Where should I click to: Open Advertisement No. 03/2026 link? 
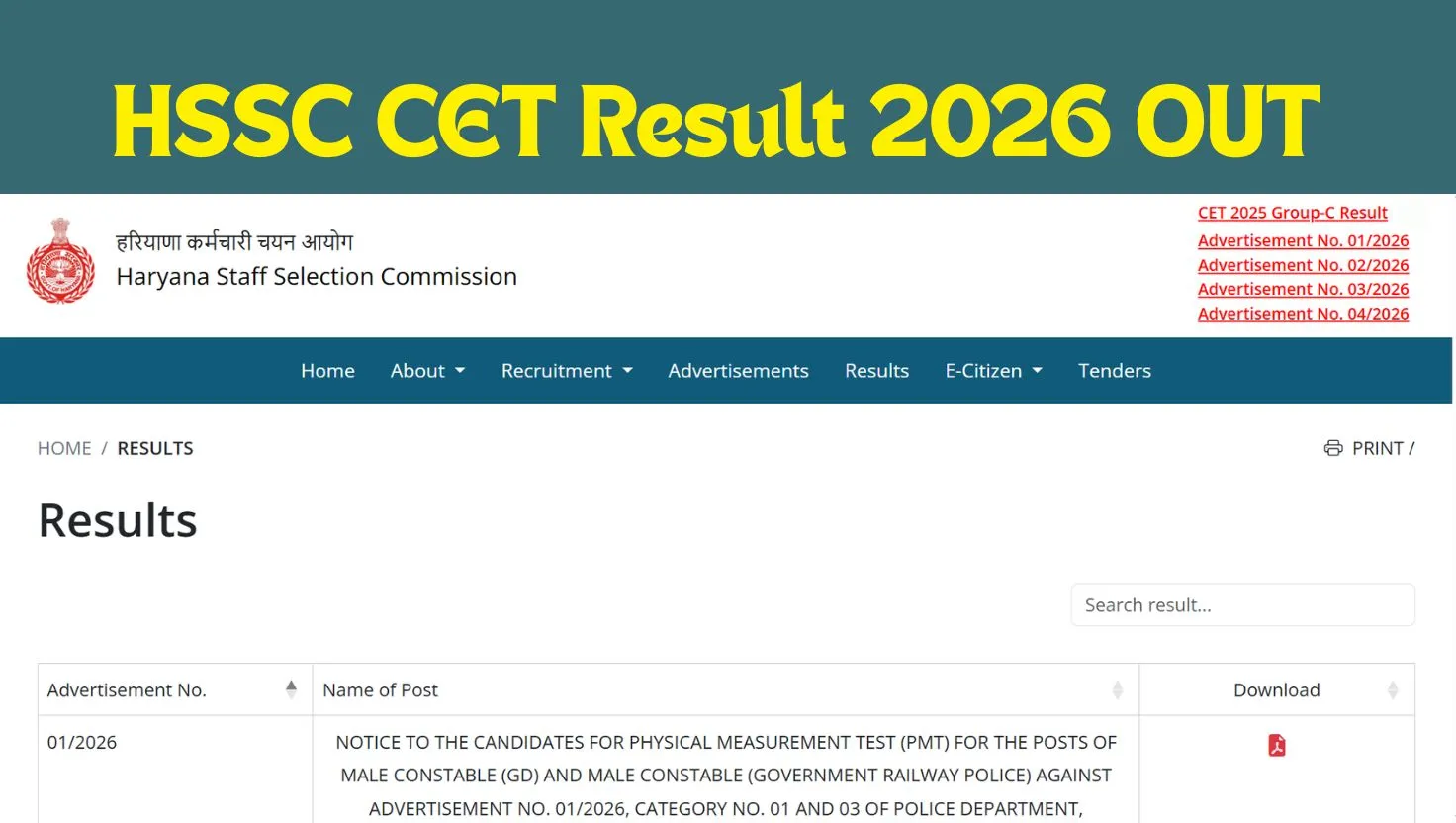(1303, 289)
